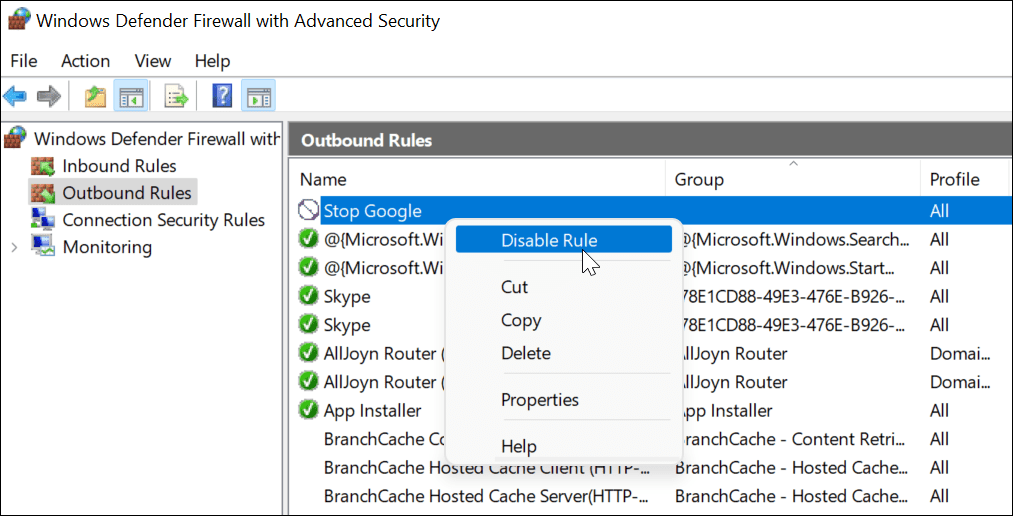1013x516 pixels.
Task: Open the View menu in menu bar
Action: coord(153,61)
